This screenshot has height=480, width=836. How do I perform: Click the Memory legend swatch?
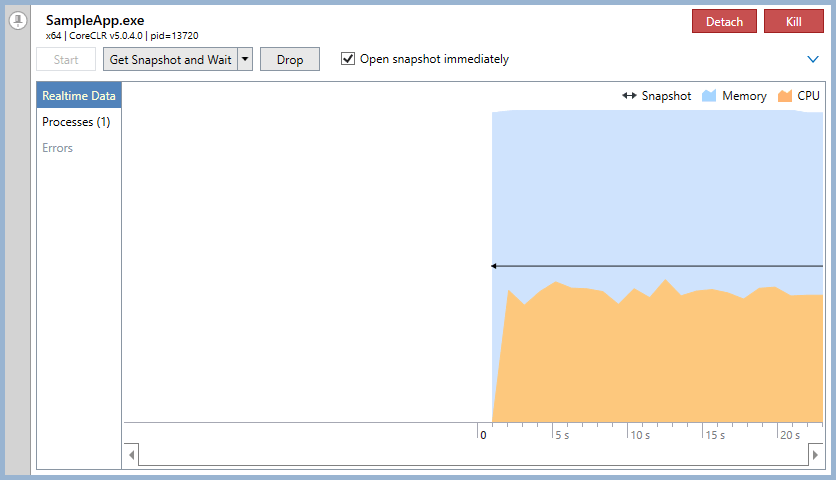coord(709,95)
